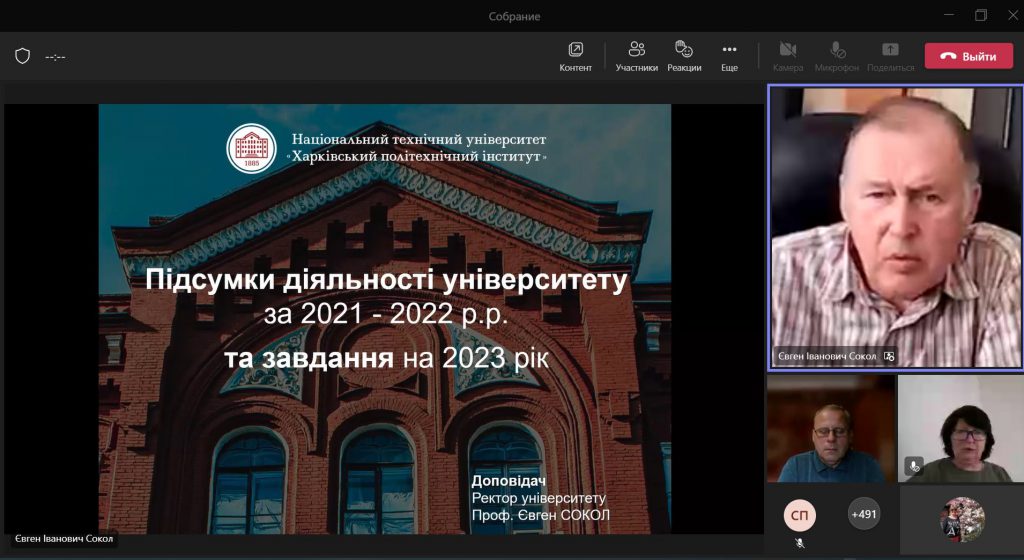Image resolution: width=1024 pixels, height=560 pixels.
Task: Maximize or restore the meeting window
Action: 981,15
